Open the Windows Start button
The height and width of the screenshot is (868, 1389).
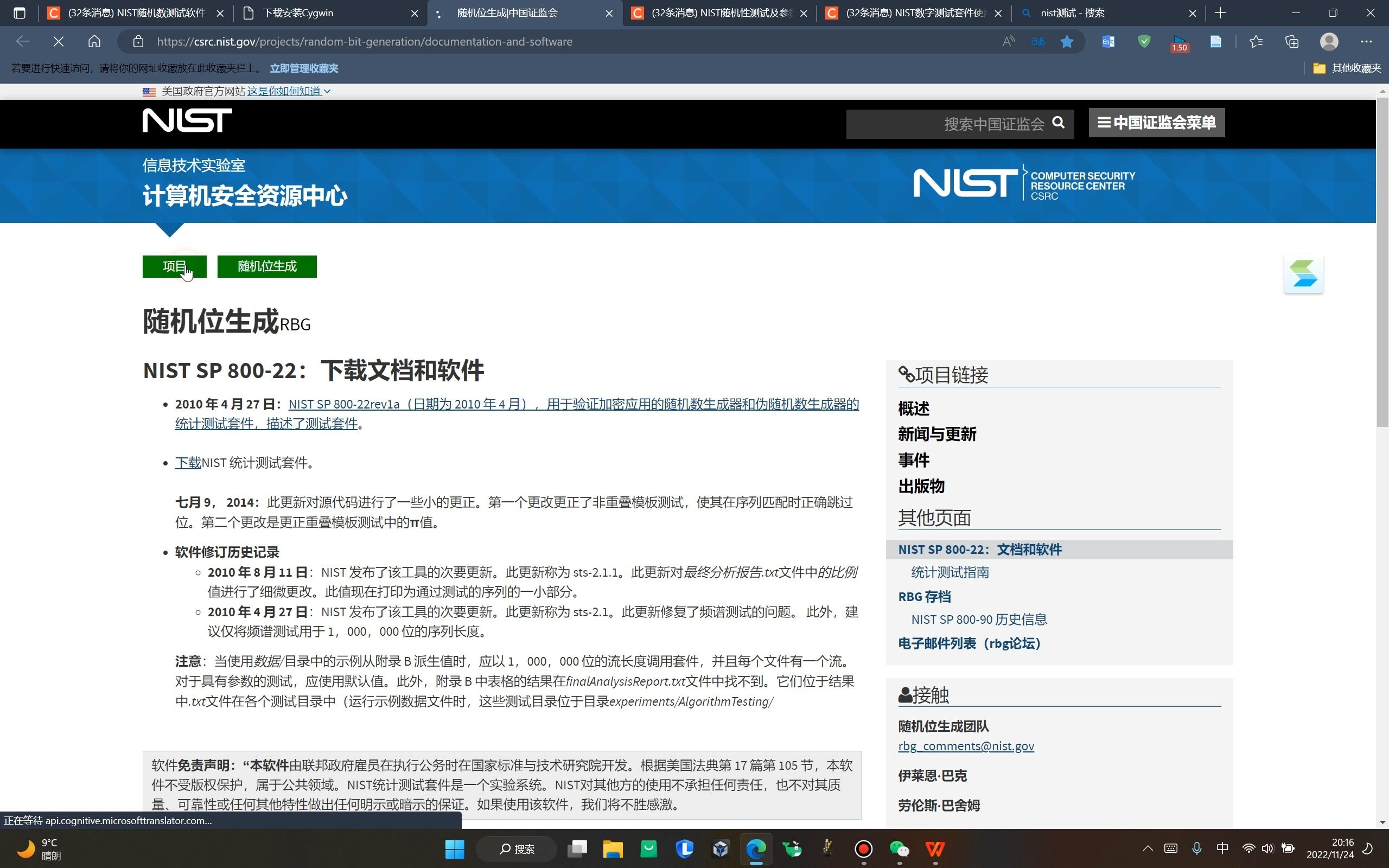pos(455,848)
